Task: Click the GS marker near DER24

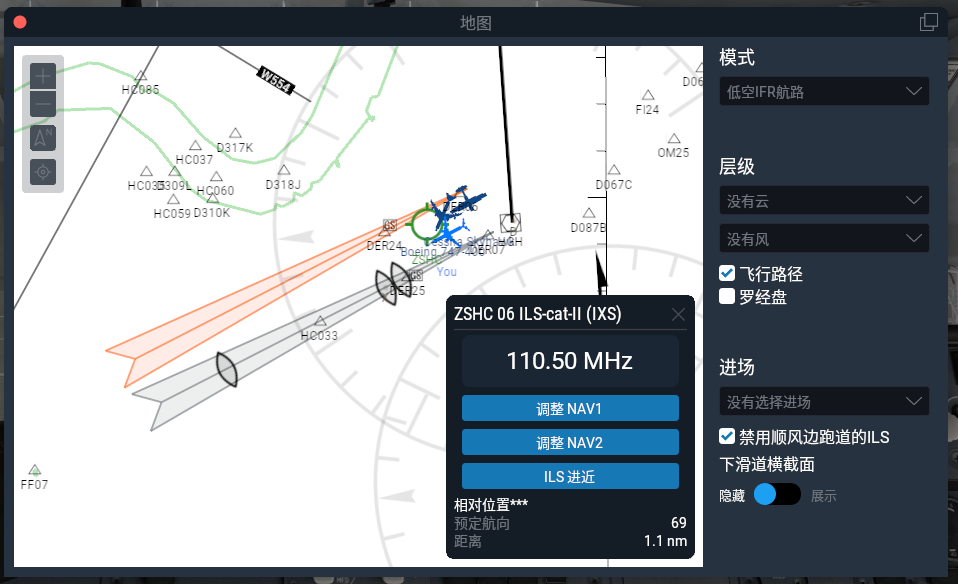Action: pos(389,225)
